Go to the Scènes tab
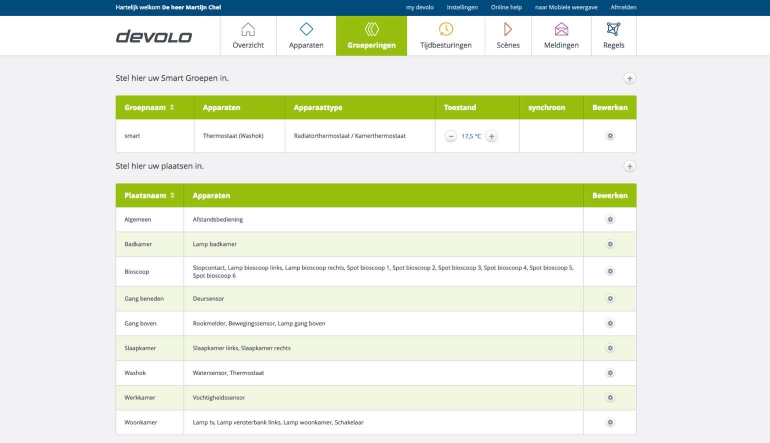This screenshot has height=443, width=770. 508,36
